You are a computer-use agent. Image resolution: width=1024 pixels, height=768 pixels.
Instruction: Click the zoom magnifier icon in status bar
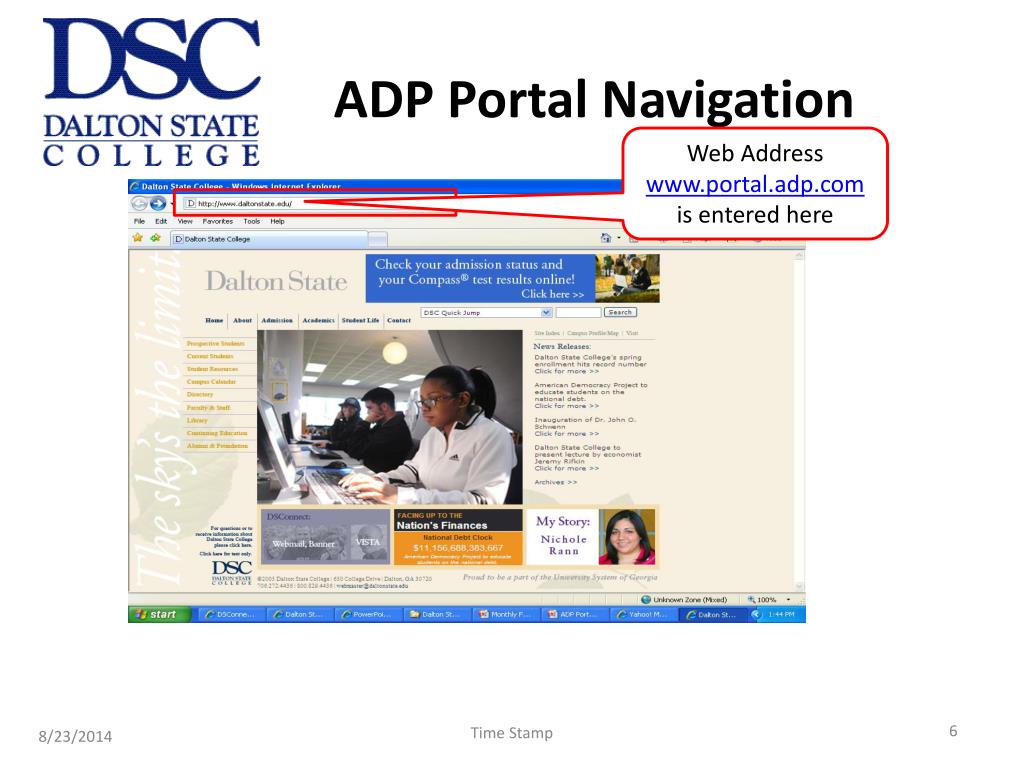tap(751, 600)
